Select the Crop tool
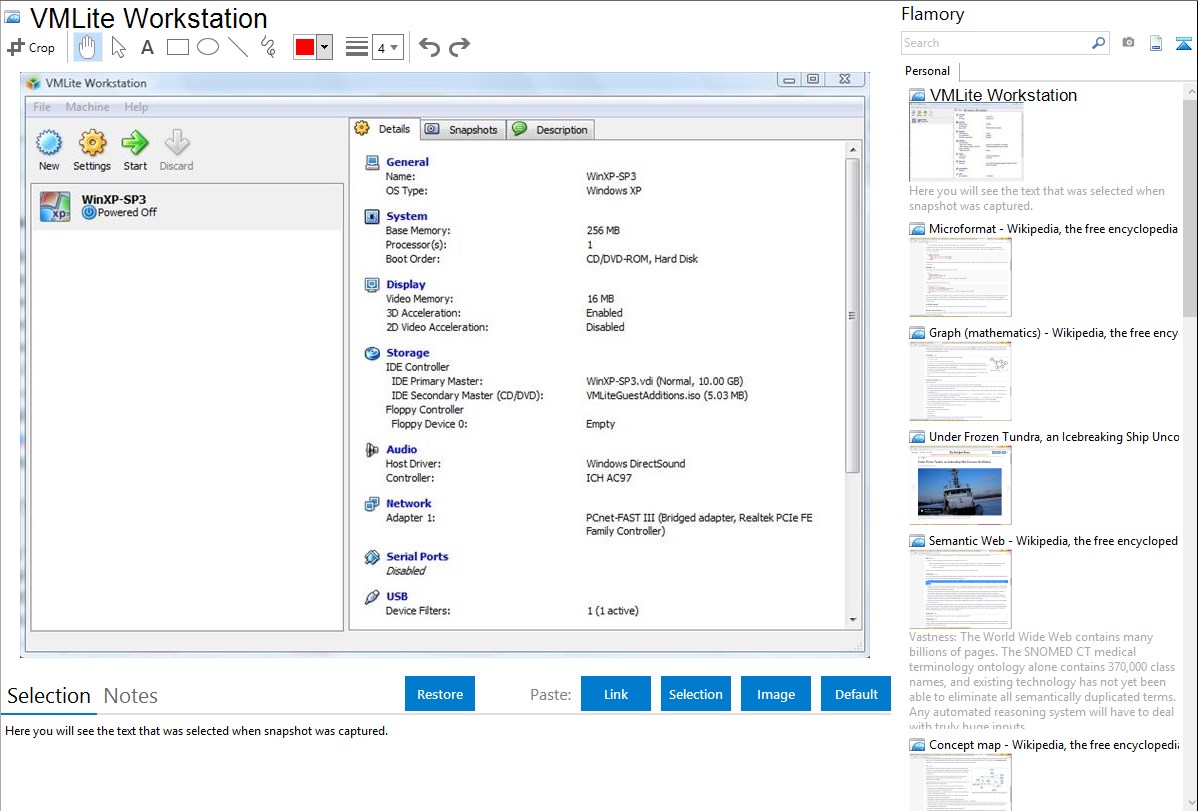Image resolution: width=1198 pixels, height=811 pixels. [31, 47]
